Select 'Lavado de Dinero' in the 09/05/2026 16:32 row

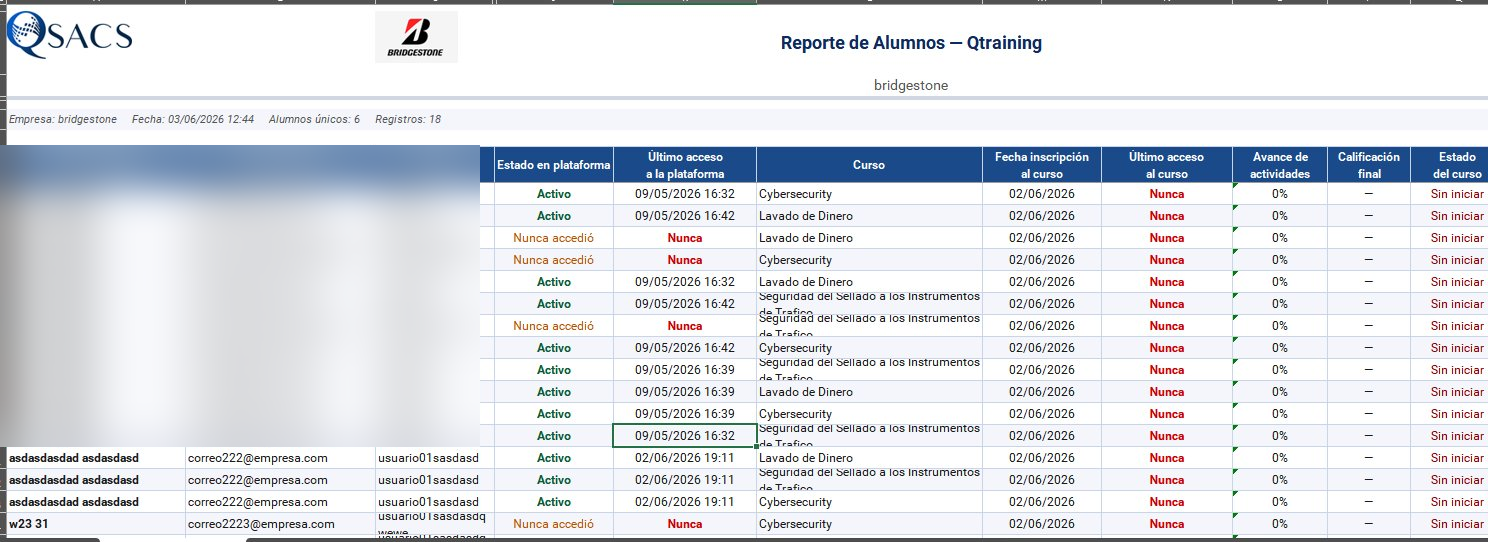(x=806, y=282)
